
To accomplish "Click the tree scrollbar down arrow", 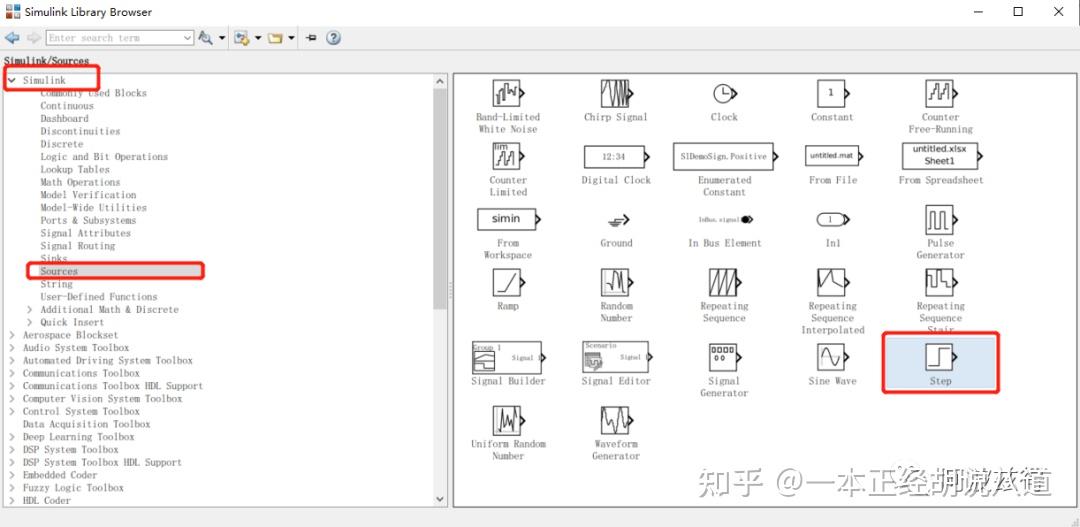I will [441, 499].
